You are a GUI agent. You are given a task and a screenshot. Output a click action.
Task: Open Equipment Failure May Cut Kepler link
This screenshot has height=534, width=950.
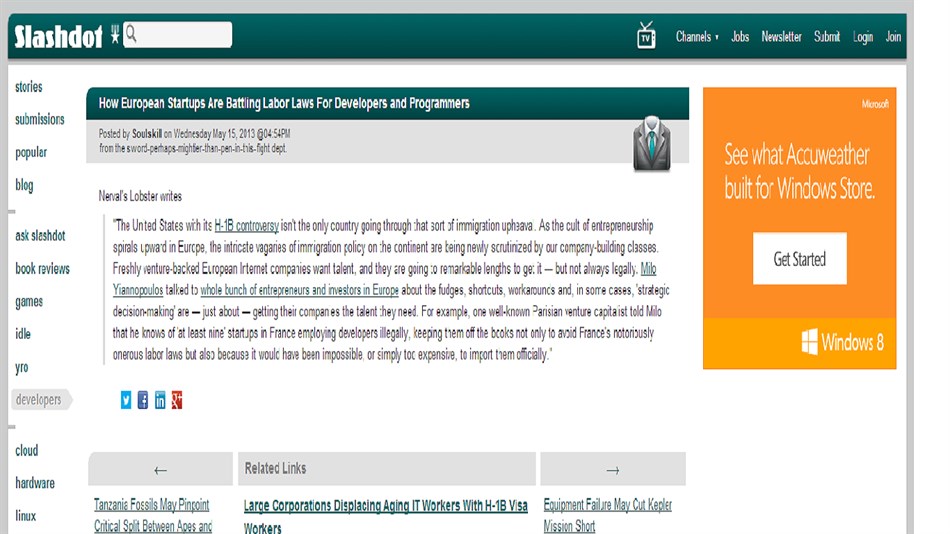point(607,506)
